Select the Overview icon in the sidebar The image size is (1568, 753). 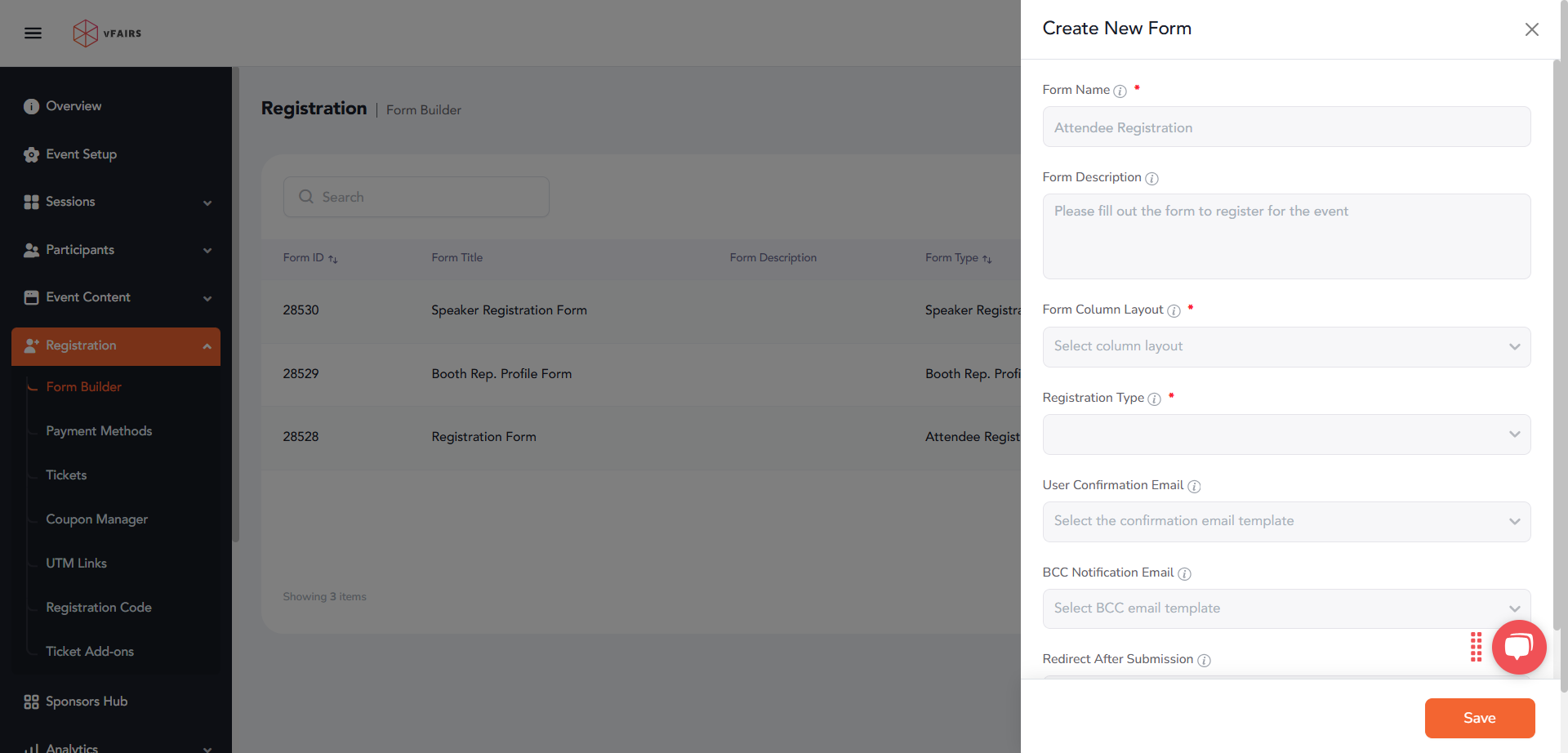(x=31, y=105)
